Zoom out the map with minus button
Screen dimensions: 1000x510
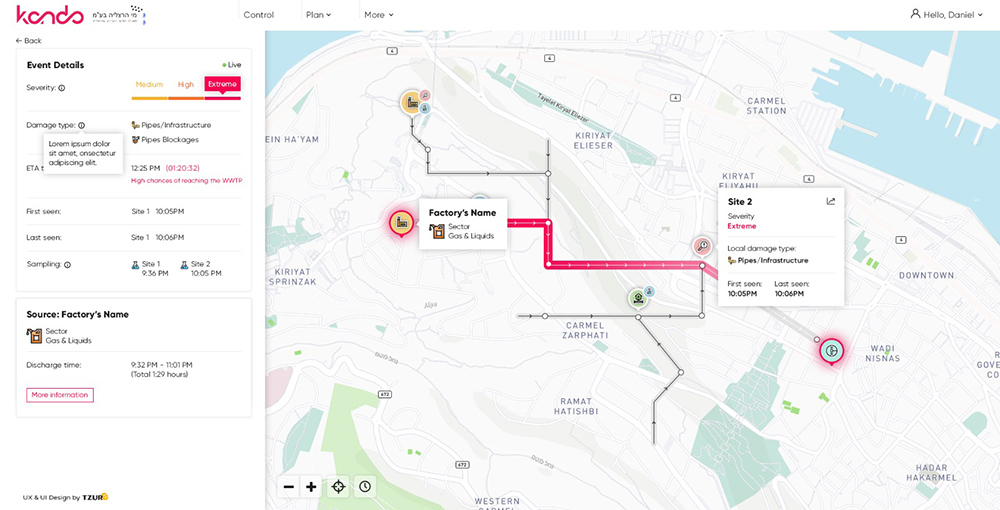(x=289, y=487)
